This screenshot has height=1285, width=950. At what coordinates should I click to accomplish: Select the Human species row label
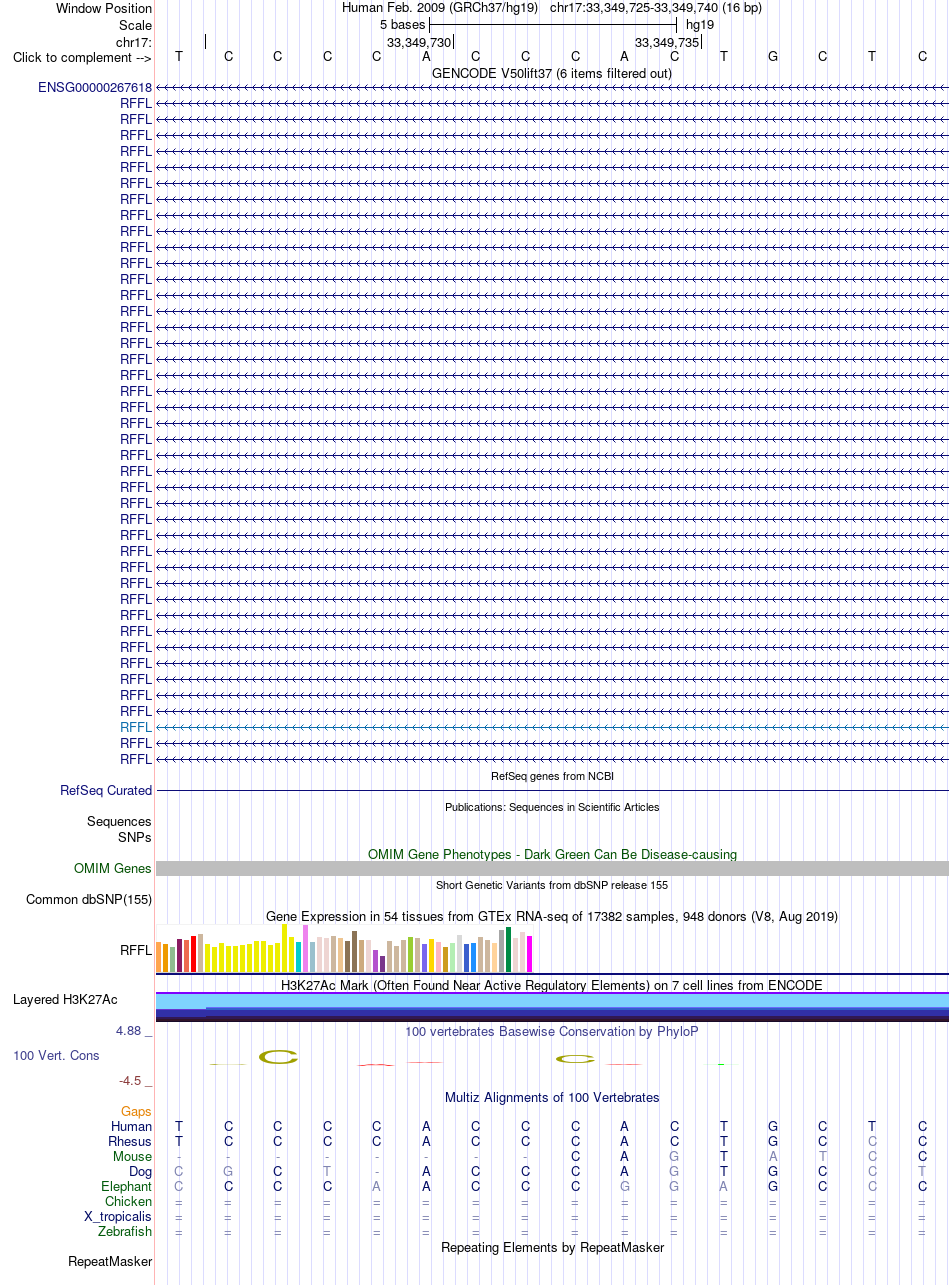click(132, 1126)
